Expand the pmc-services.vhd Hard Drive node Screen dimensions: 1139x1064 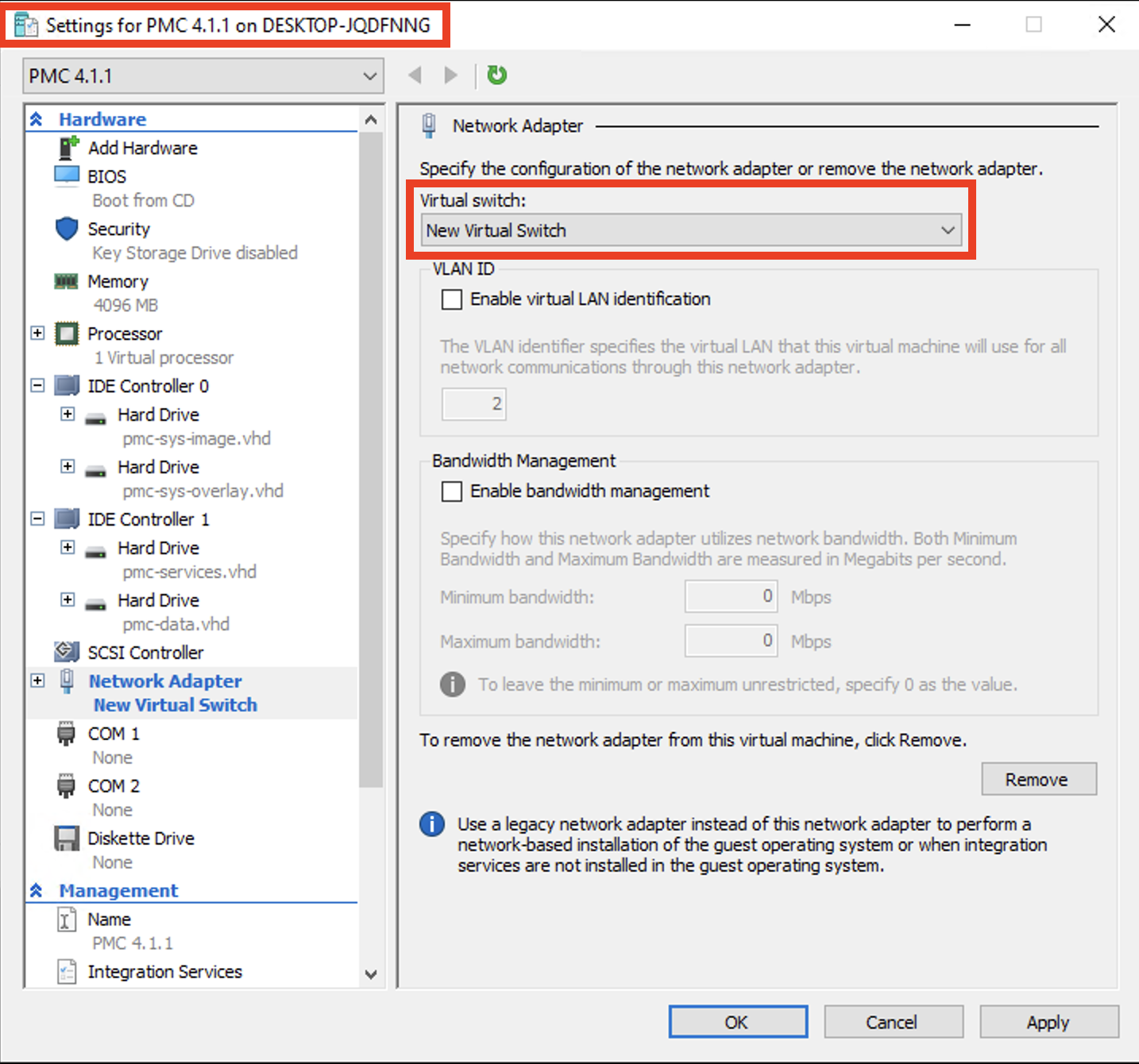(x=68, y=547)
